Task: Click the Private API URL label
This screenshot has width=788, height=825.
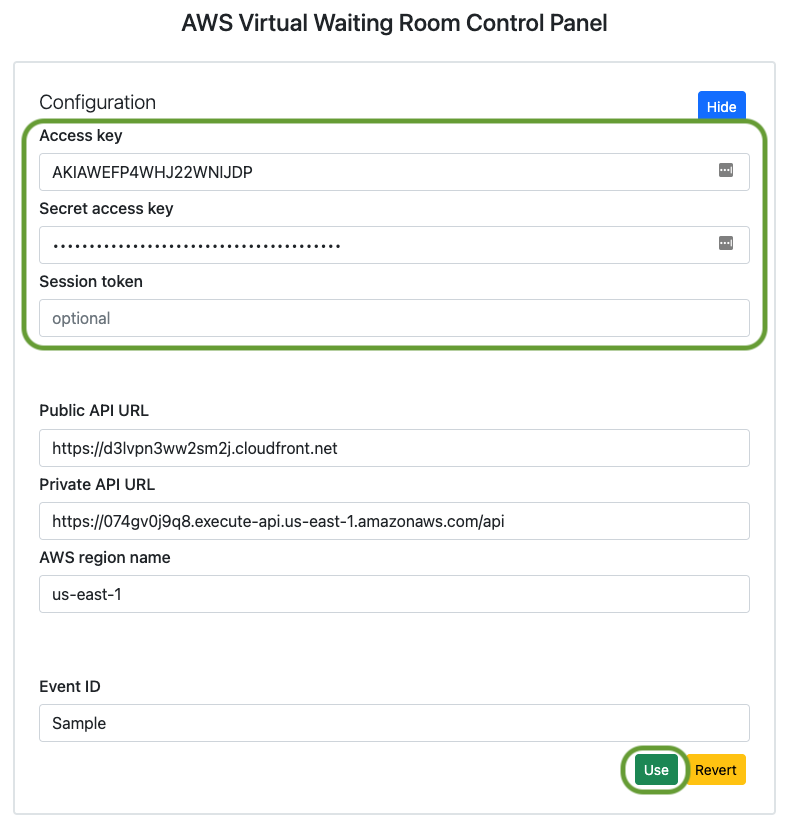Action: click(x=97, y=484)
